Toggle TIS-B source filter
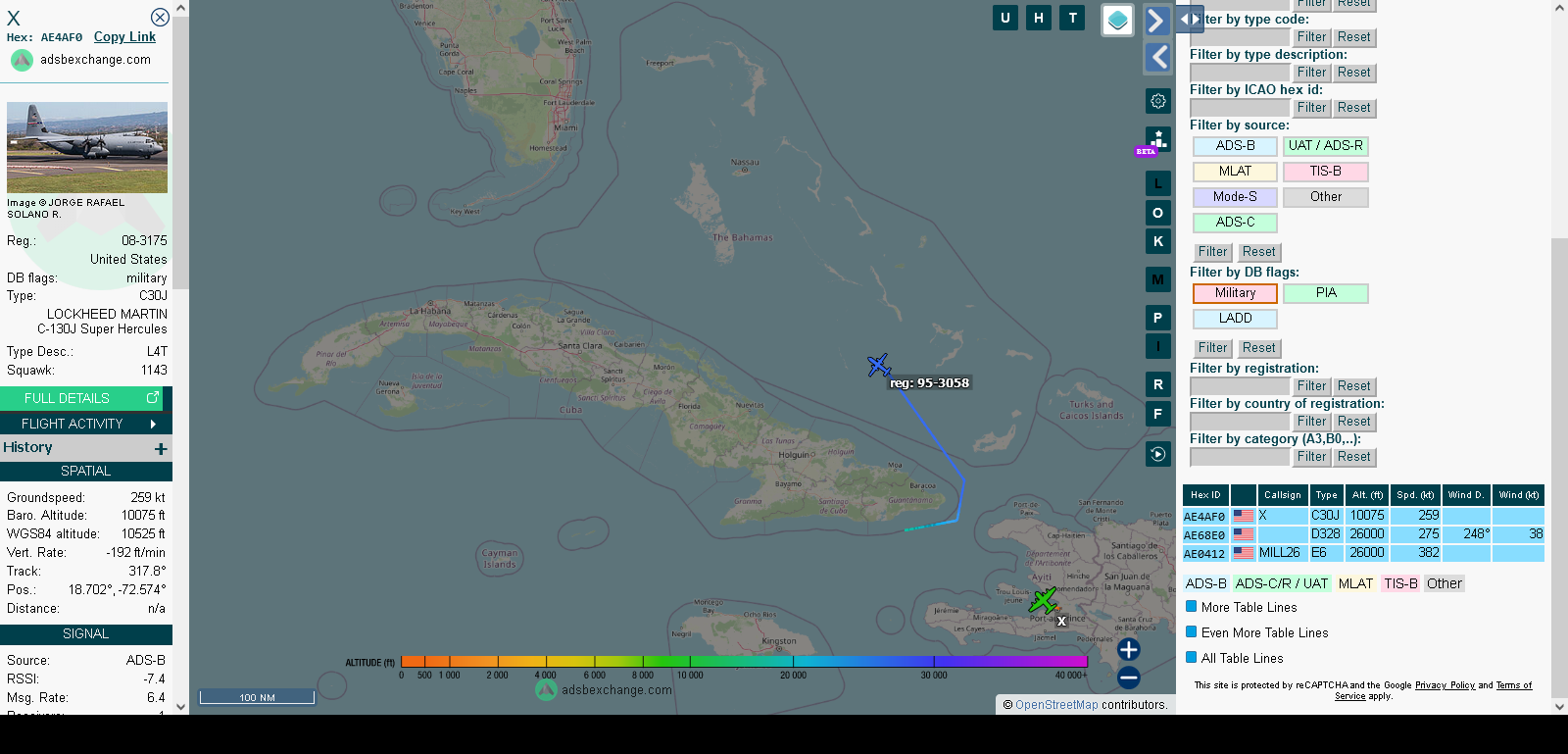This screenshot has height=754, width=1568. 1325,172
